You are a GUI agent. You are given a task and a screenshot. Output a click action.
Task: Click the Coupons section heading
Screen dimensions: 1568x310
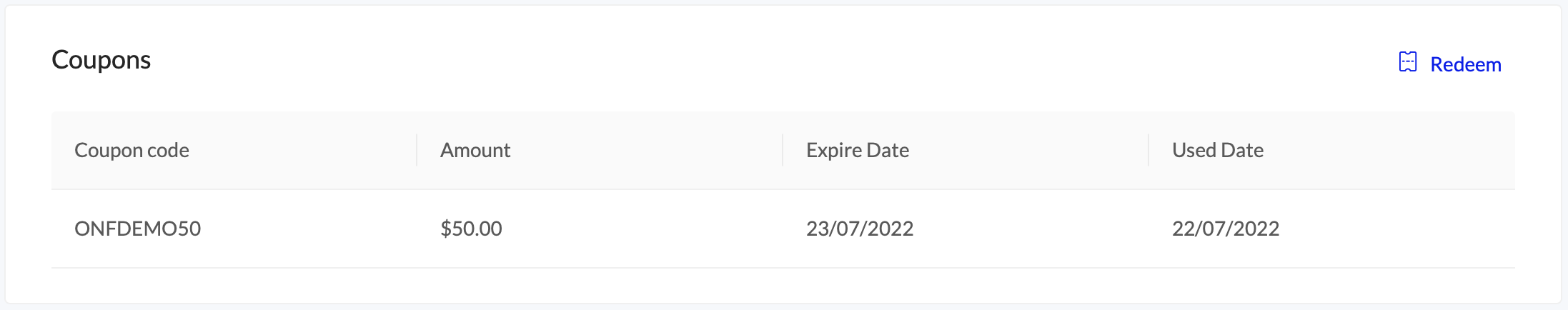(x=101, y=60)
